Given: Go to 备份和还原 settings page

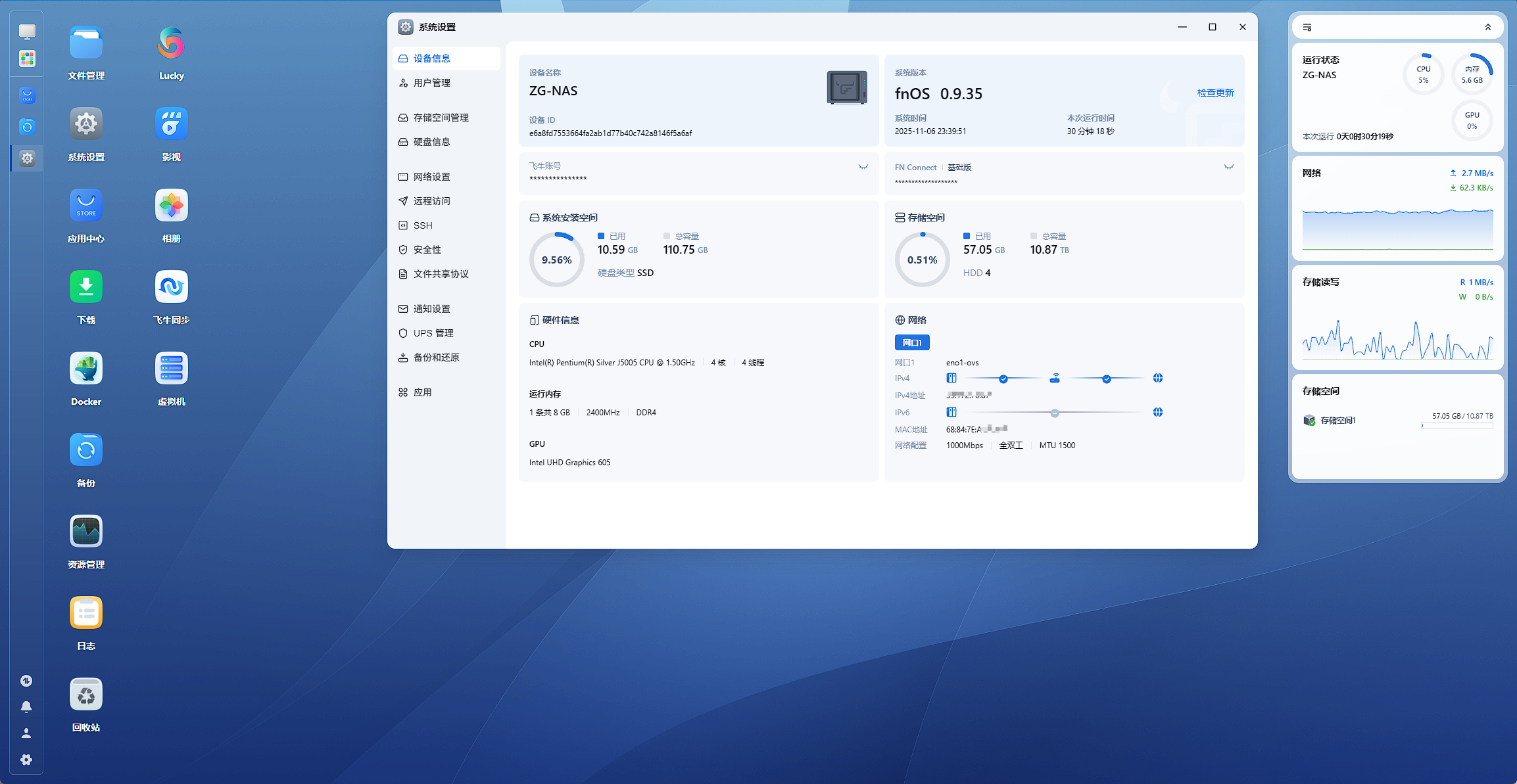Looking at the screenshot, I should click(x=436, y=357).
